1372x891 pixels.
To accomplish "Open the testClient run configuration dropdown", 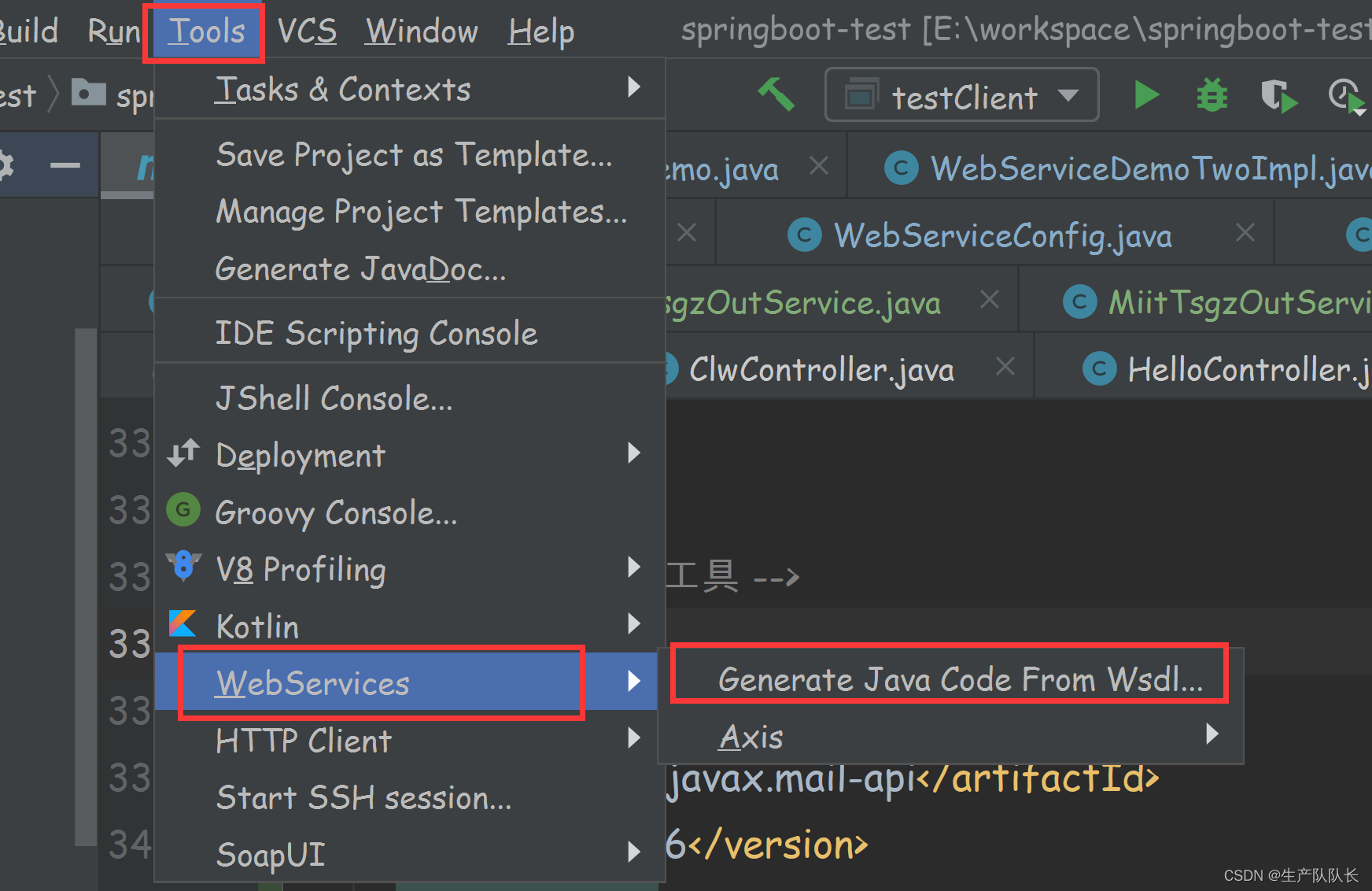I will pyautogui.click(x=1068, y=94).
